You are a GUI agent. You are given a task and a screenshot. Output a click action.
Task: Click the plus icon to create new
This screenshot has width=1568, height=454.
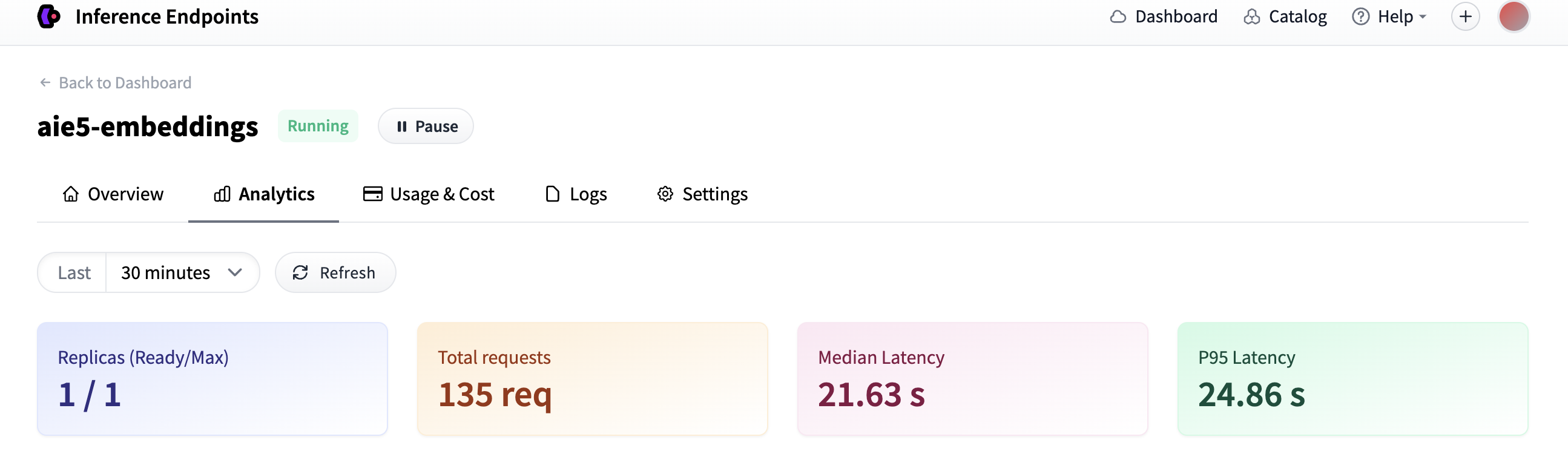pos(1465,16)
